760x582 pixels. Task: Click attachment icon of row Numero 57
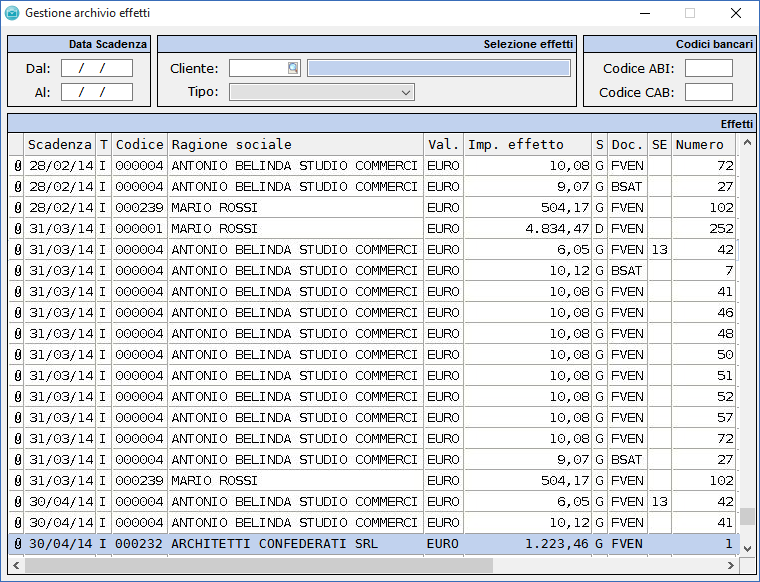(x=17, y=417)
